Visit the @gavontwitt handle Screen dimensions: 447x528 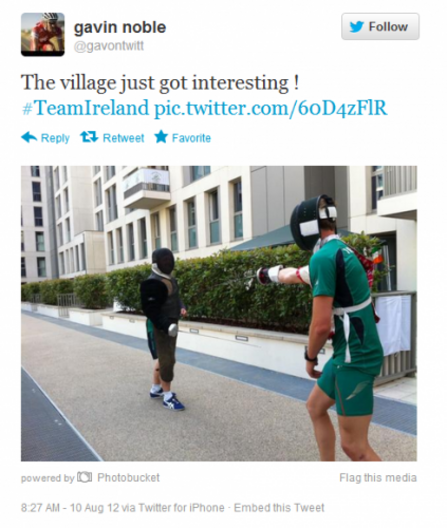pos(108,46)
